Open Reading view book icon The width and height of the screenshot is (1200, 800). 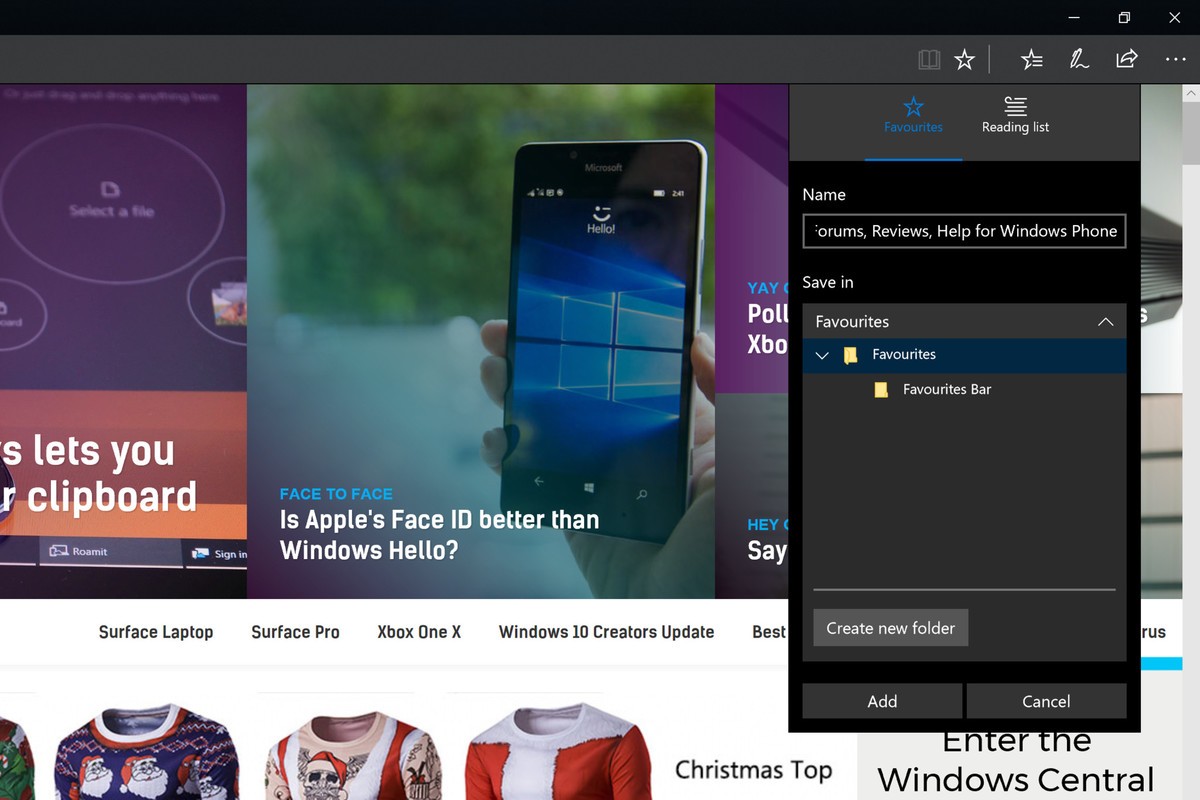tap(929, 60)
